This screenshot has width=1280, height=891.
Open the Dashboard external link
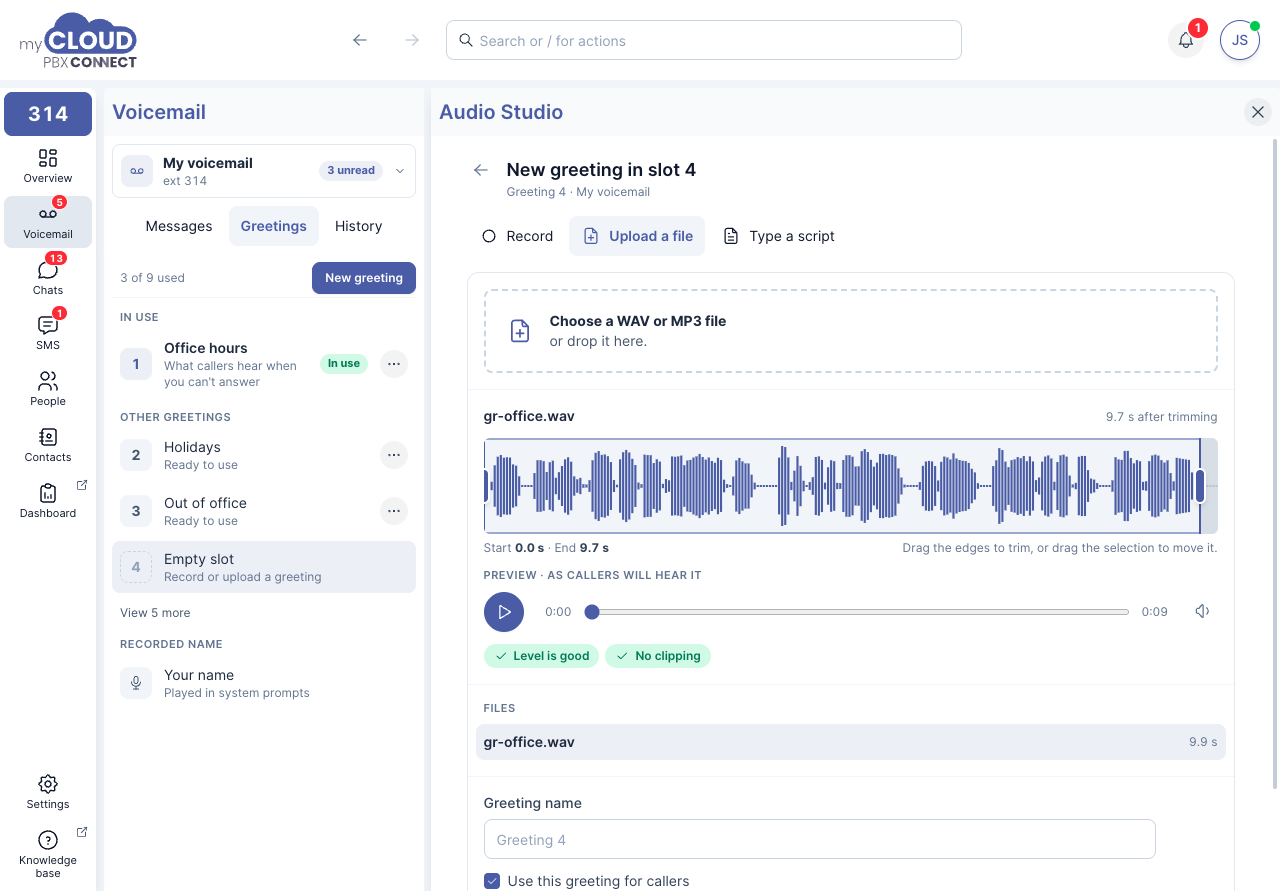[x=48, y=500]
